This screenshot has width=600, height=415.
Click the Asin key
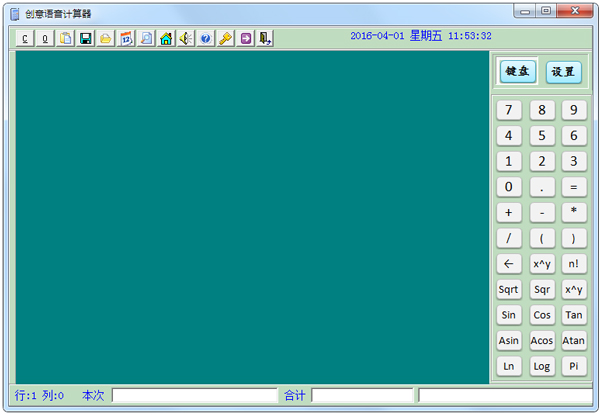509,341
